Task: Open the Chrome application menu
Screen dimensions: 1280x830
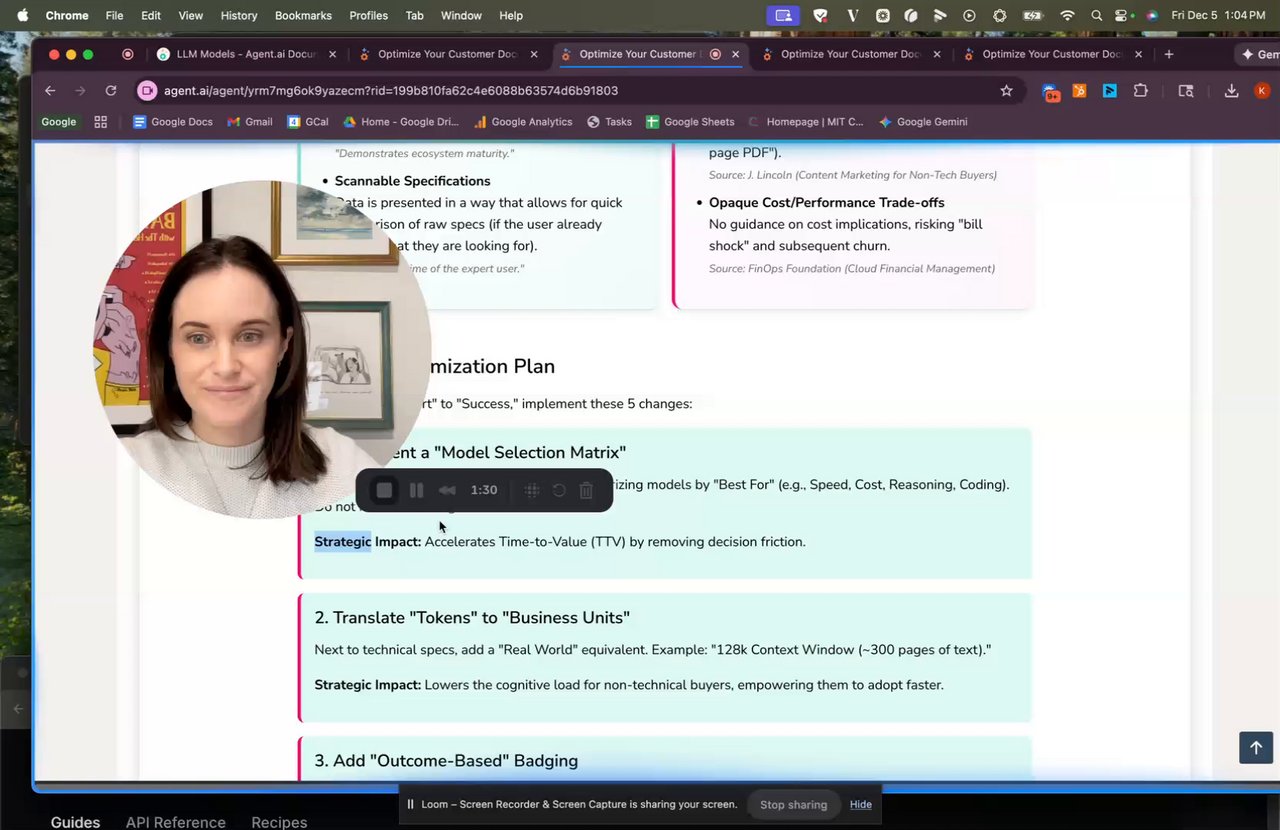Action: pyautogui.click(x=67, y=15)
